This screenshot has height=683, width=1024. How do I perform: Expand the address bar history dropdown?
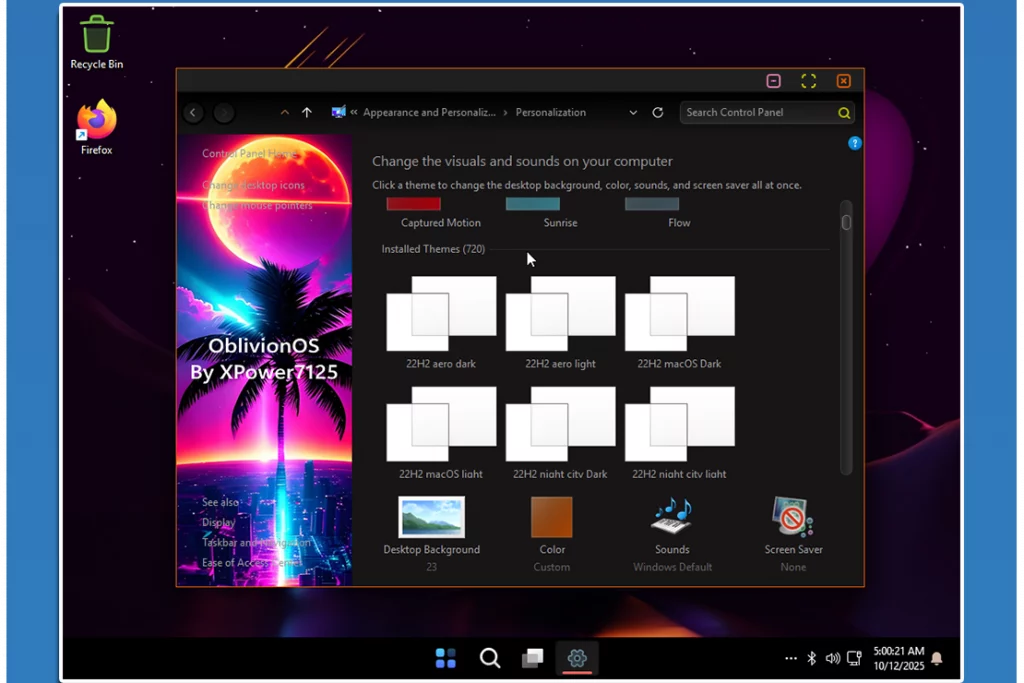coord(633,113)
